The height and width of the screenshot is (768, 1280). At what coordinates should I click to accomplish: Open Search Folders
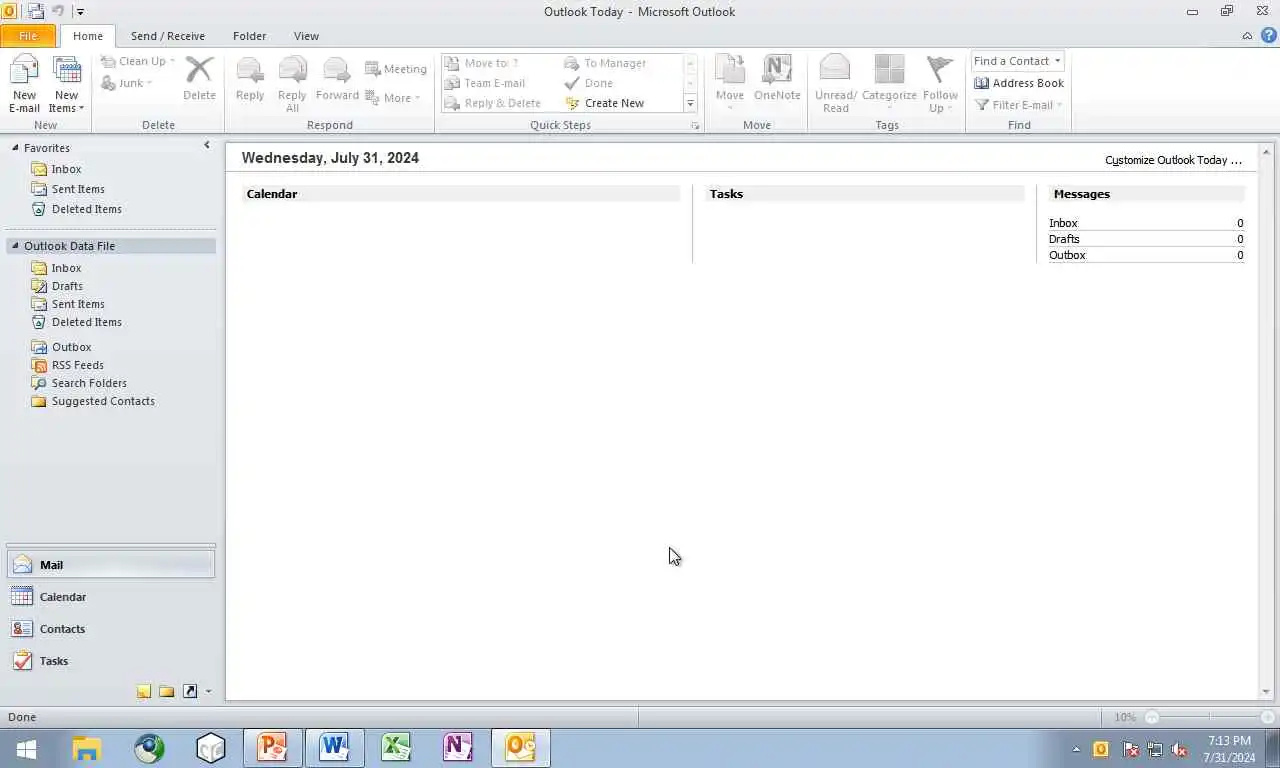[x=89, y=383]
